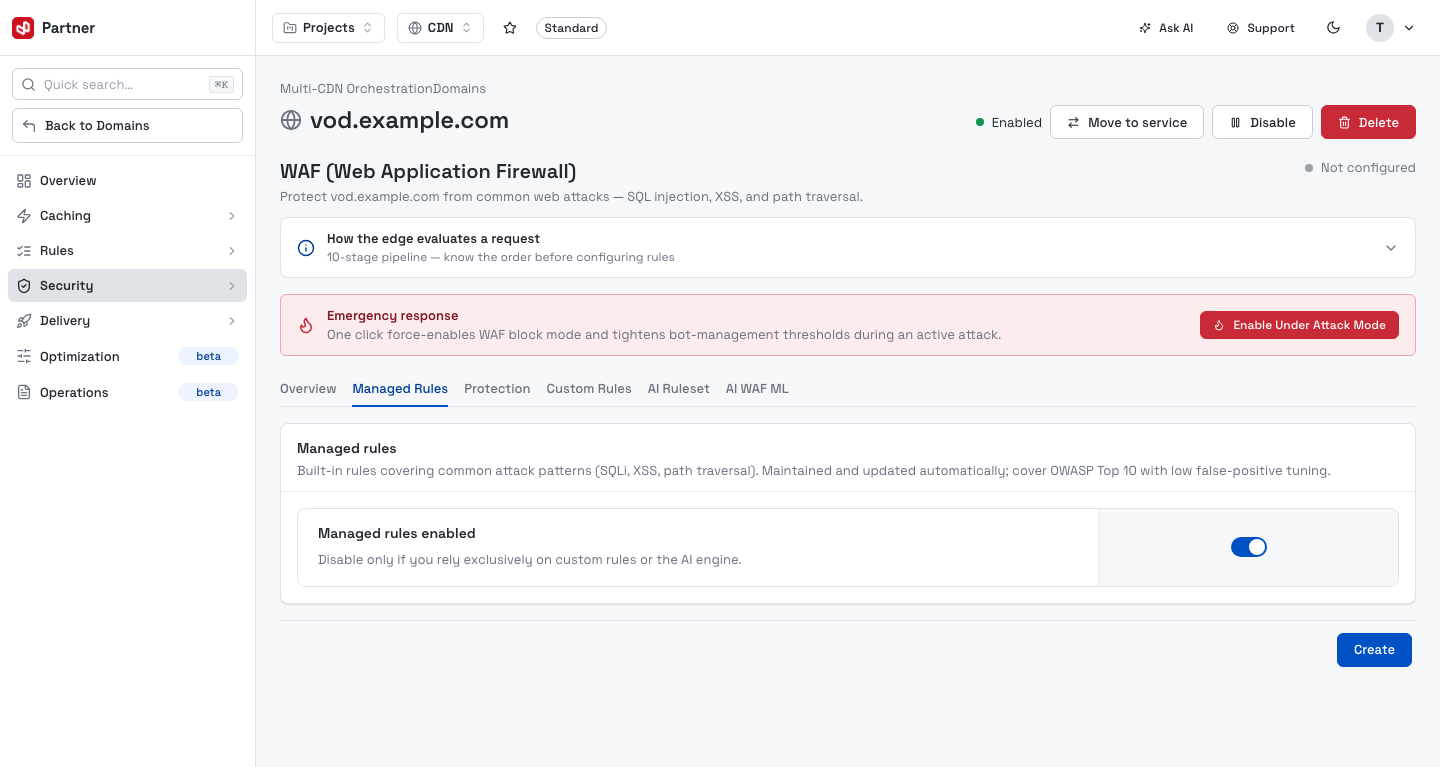Switch to the AI Ruleset tab
This screenshot has height=767, width=1440.
point(679,389)
